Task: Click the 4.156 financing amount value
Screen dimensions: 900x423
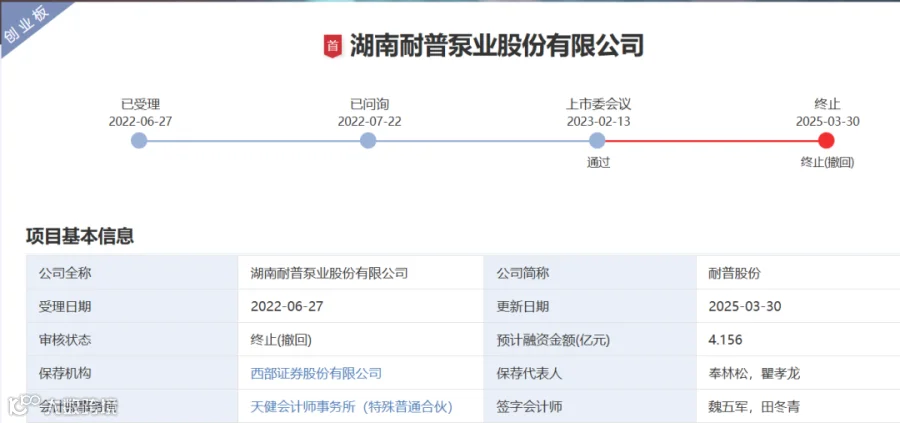Action: click(x=726, y=340)
